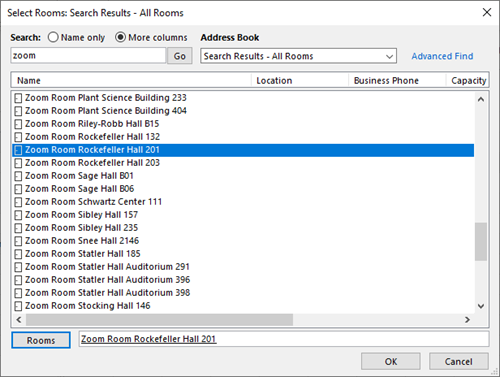Open the Address Book dropdown

298,56
